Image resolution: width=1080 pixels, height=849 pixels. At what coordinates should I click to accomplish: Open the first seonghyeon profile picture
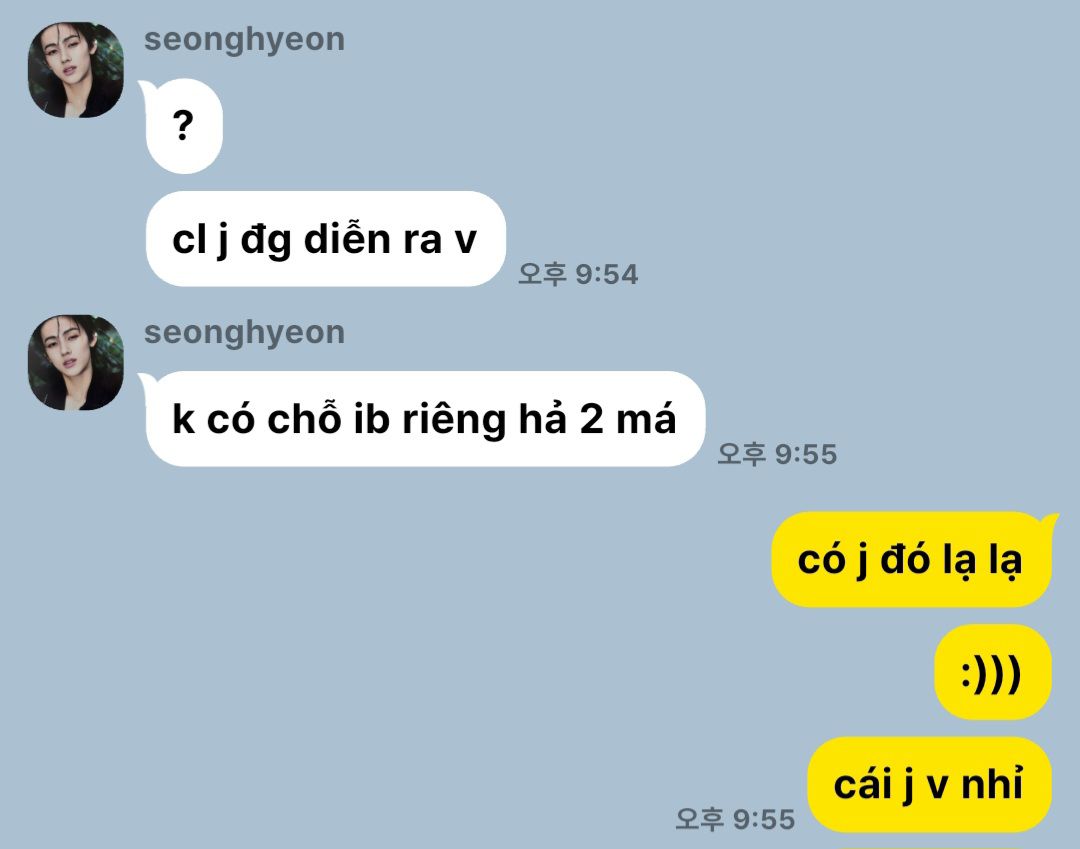76,70
